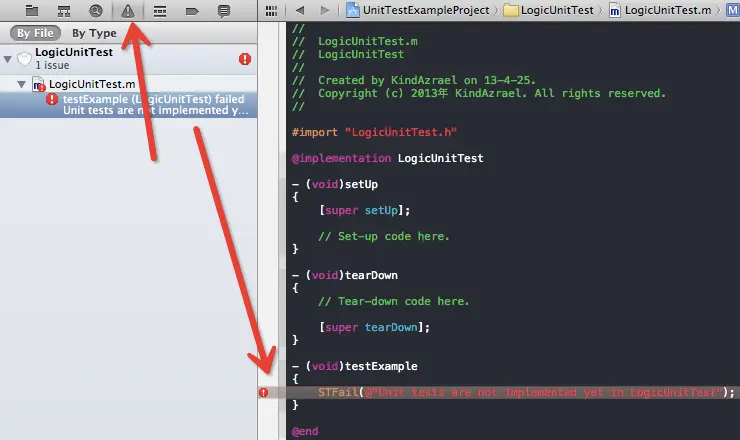740x440 pixels.
Task: Open the Debug navigator
Action: 160,10
